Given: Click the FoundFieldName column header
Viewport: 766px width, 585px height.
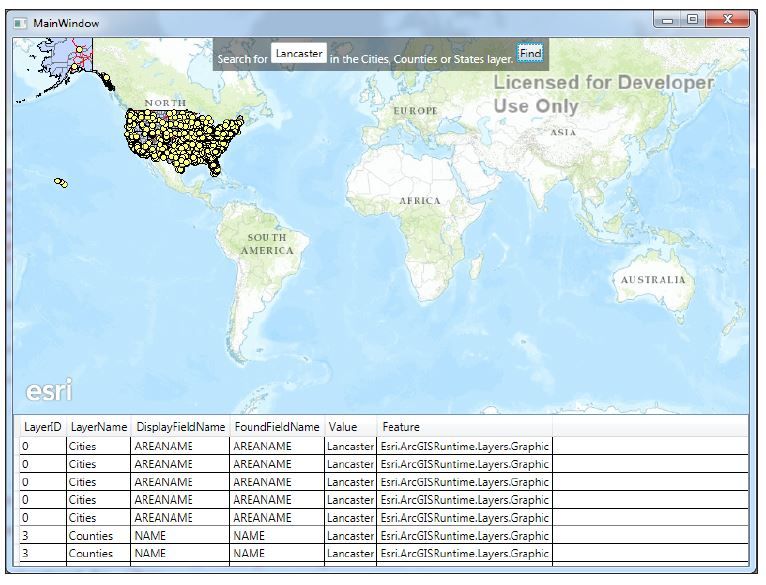Looking at the screenshot, I should pyautogui.click(x=277, y=427).
